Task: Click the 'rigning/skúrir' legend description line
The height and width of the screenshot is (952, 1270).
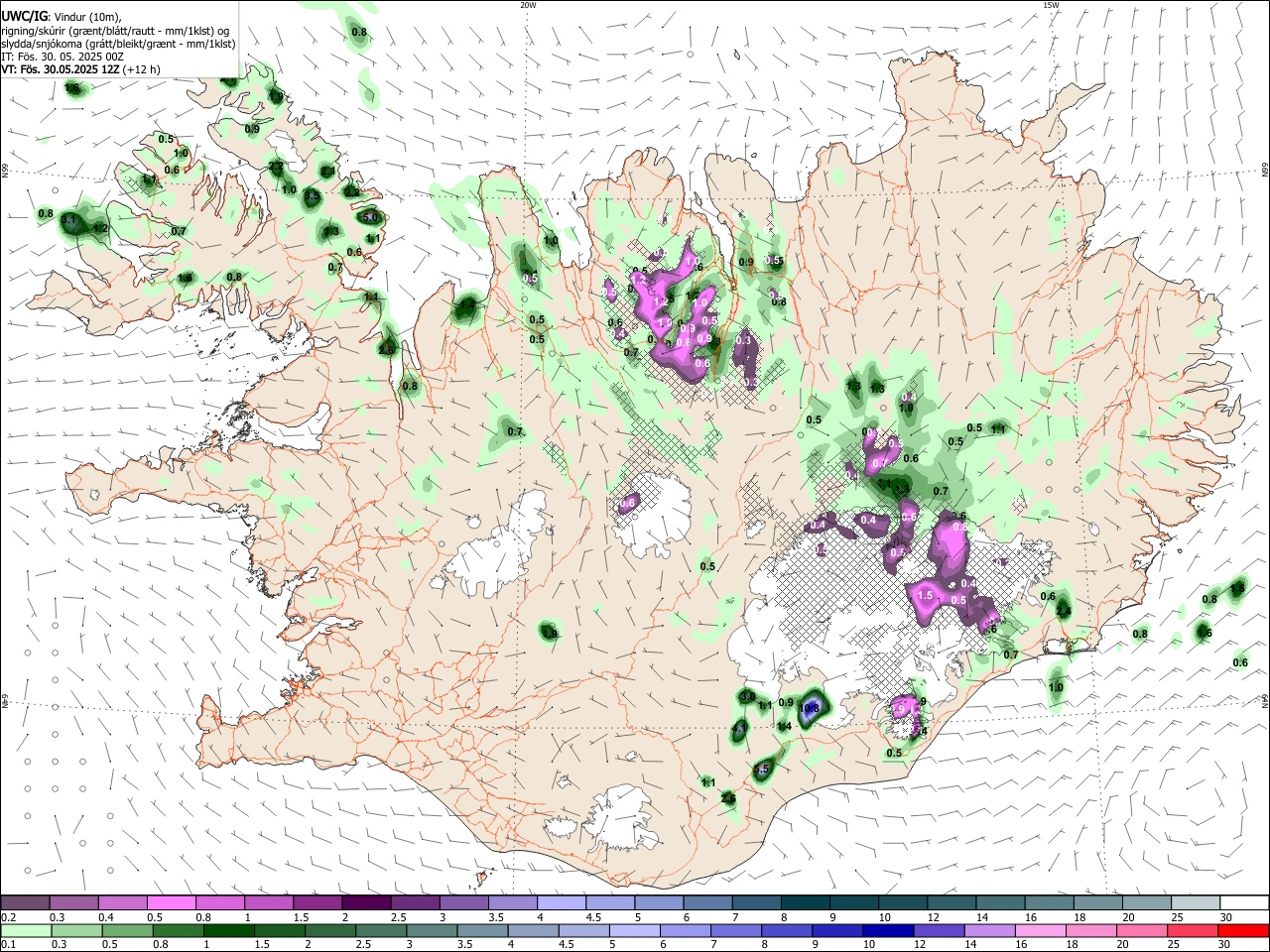Action: (x=115, y=30)
